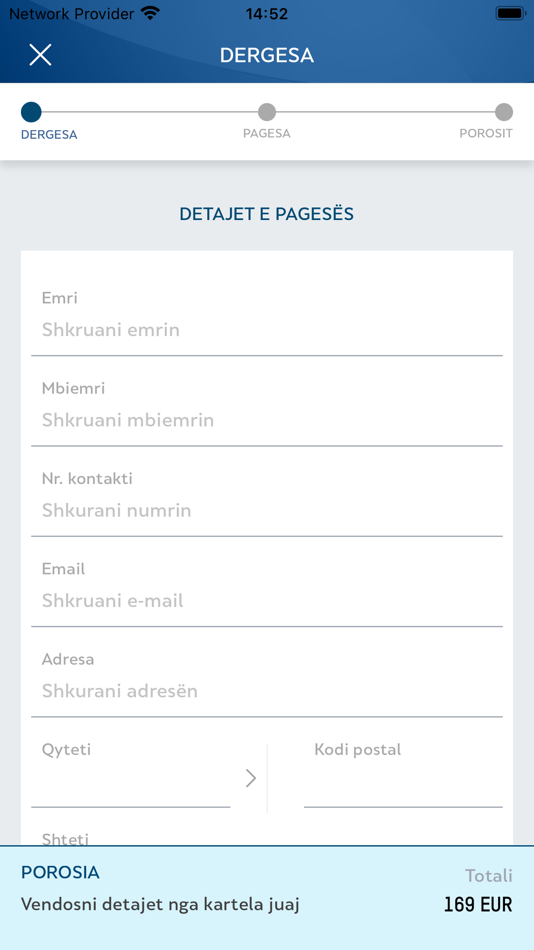Tap the POROSIA order summary heading
534x950 pixels.
[x=60, y=872]
